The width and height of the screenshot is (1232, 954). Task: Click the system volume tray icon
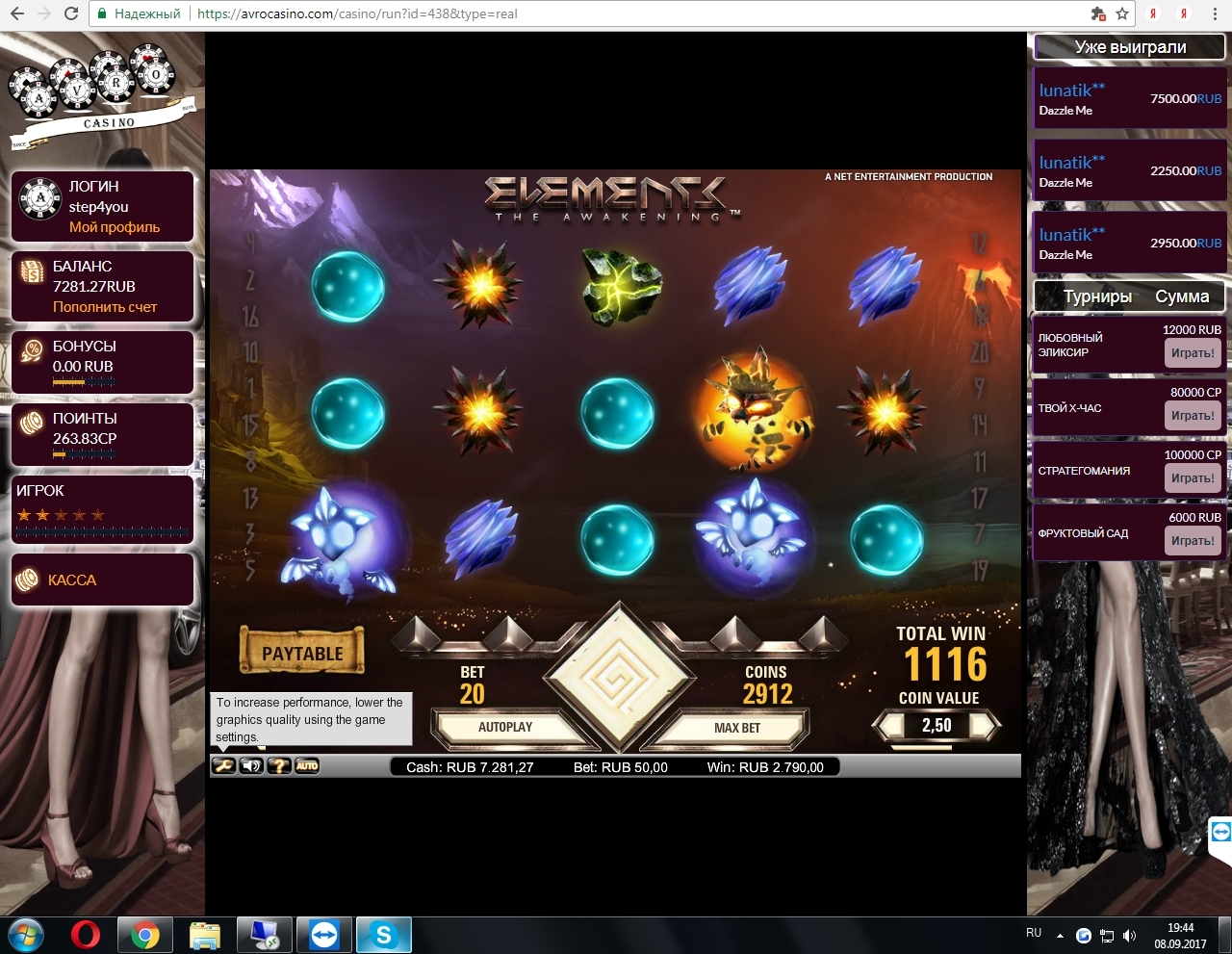1130,935
